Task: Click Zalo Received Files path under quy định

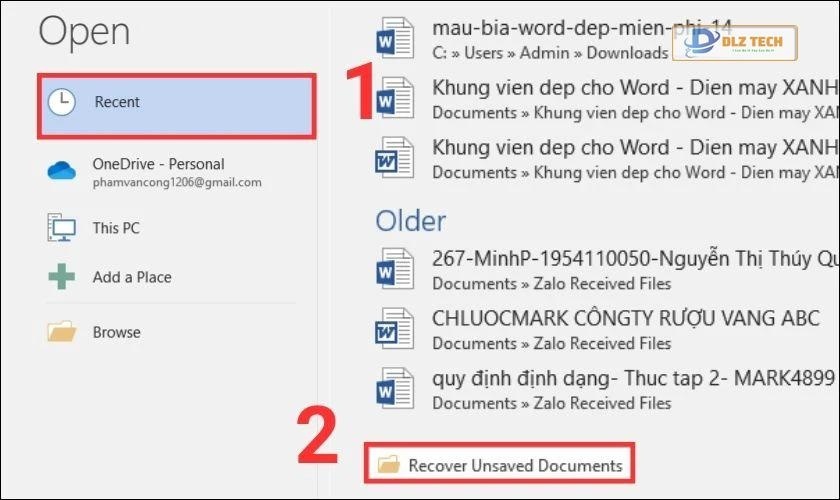Action: point(602,403)
